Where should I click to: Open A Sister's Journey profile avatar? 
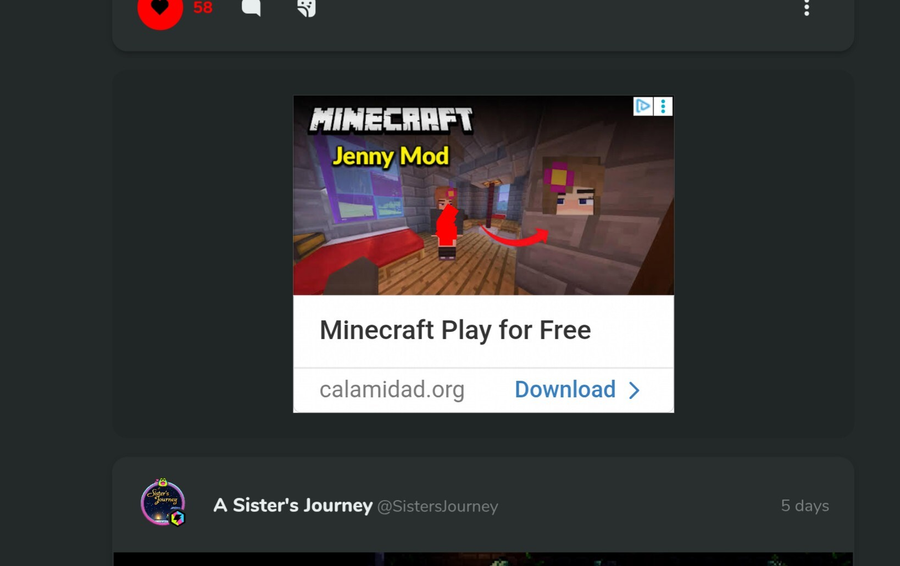(x=163, y=502)
